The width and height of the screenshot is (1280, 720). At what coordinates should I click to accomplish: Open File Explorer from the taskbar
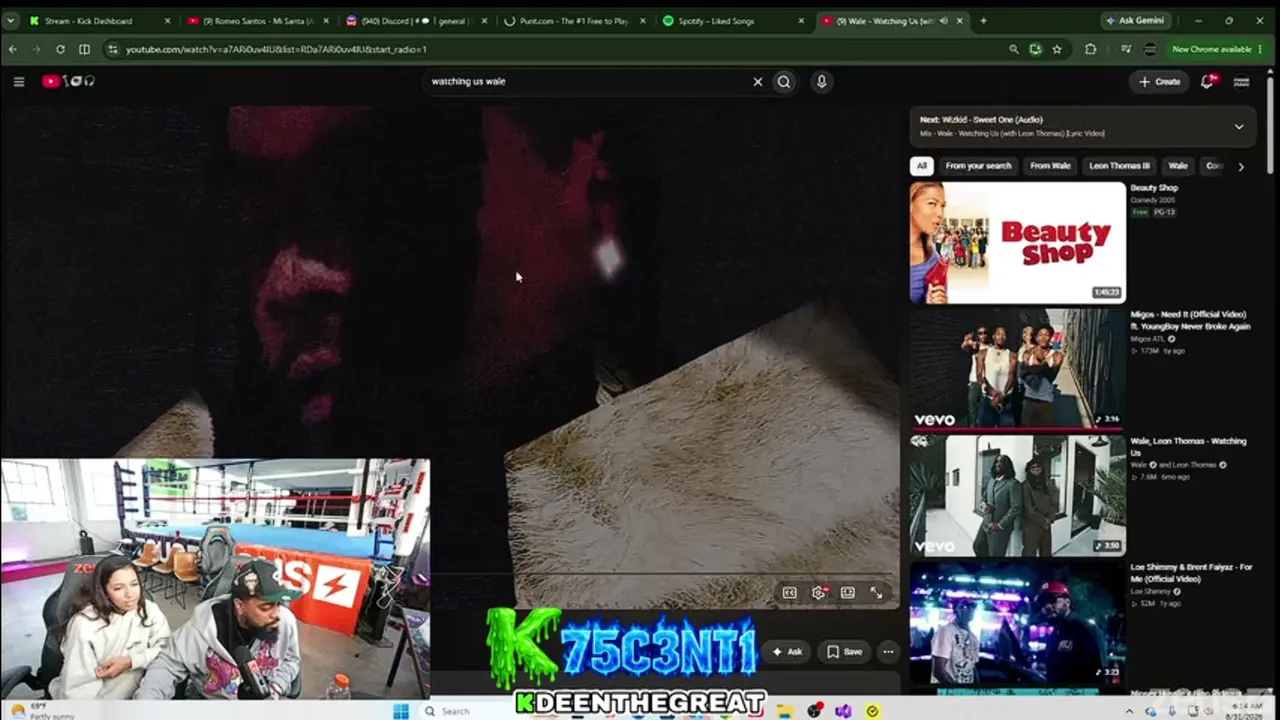pos(787,711)
